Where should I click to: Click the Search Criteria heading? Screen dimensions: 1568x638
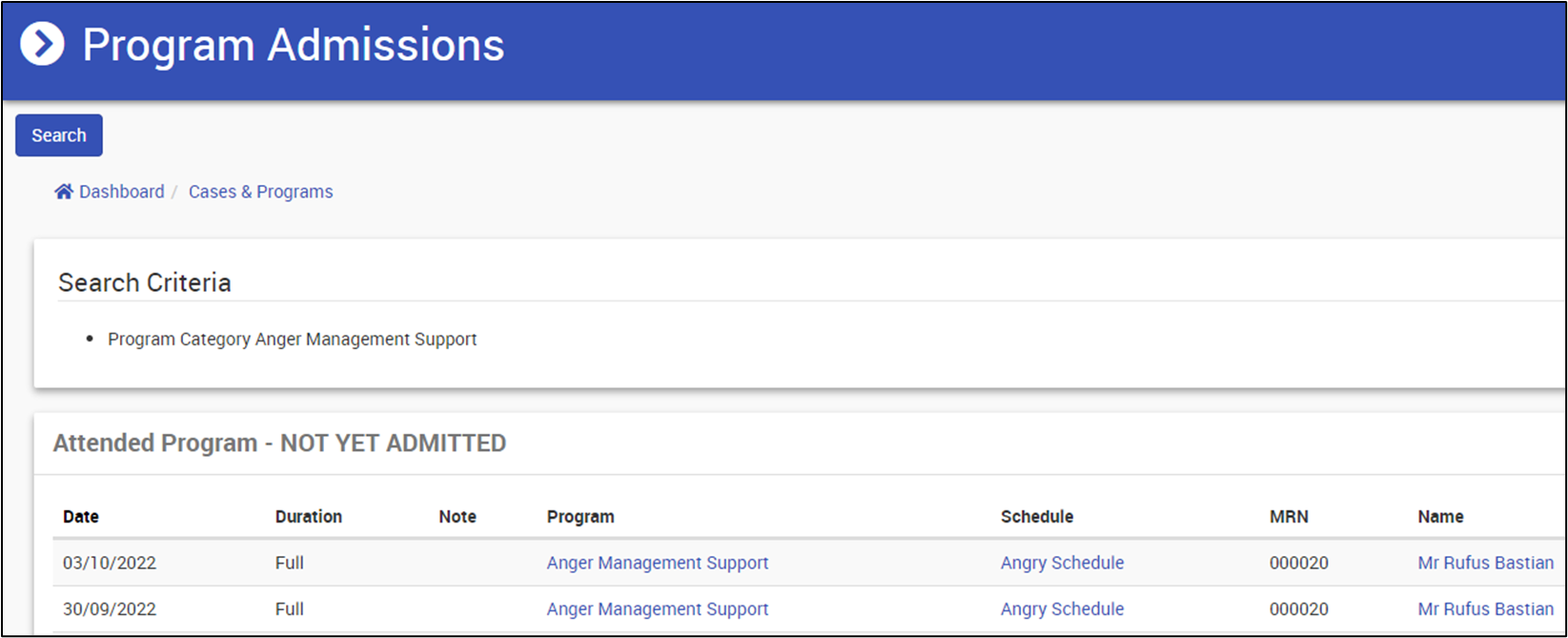click(145, 282)
